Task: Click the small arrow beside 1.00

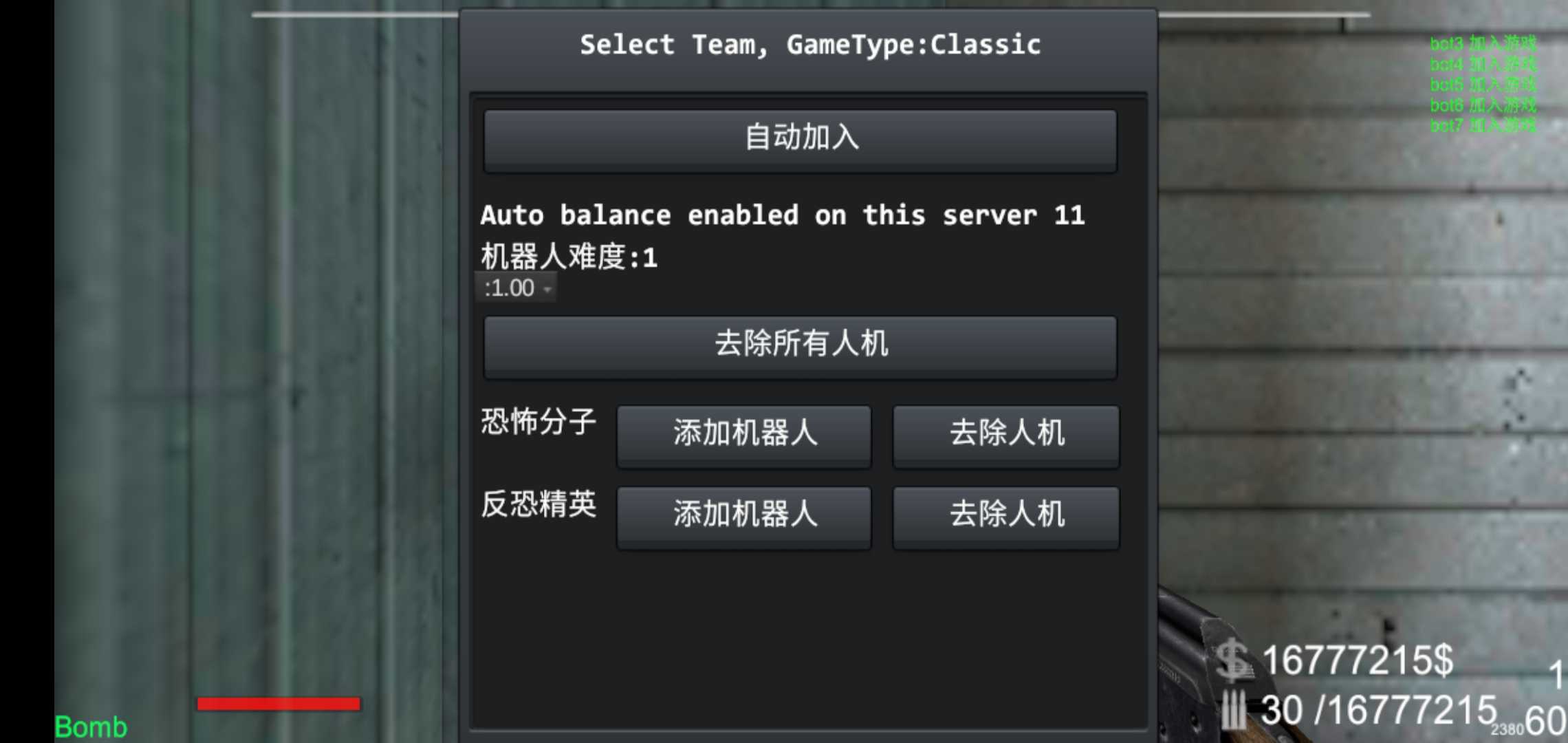Action: click(x=547, y=289)
